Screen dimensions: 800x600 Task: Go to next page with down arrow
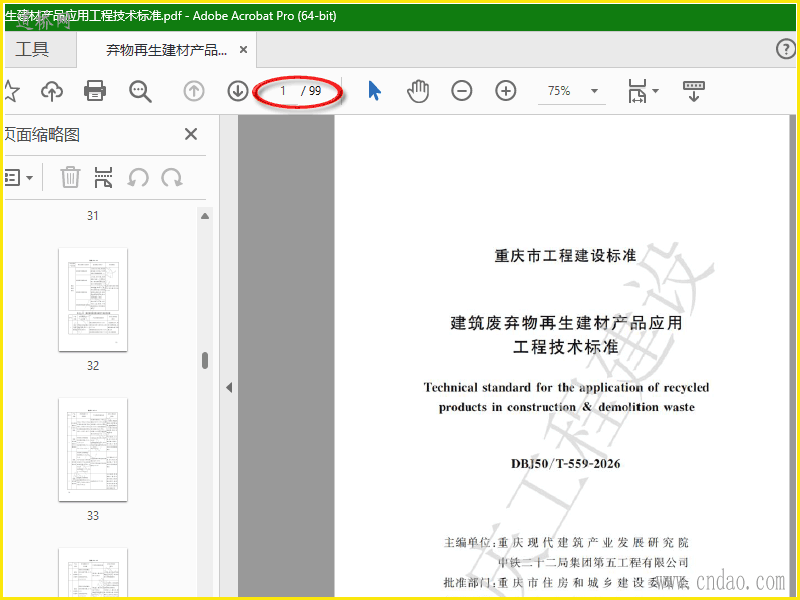point(237,91)
